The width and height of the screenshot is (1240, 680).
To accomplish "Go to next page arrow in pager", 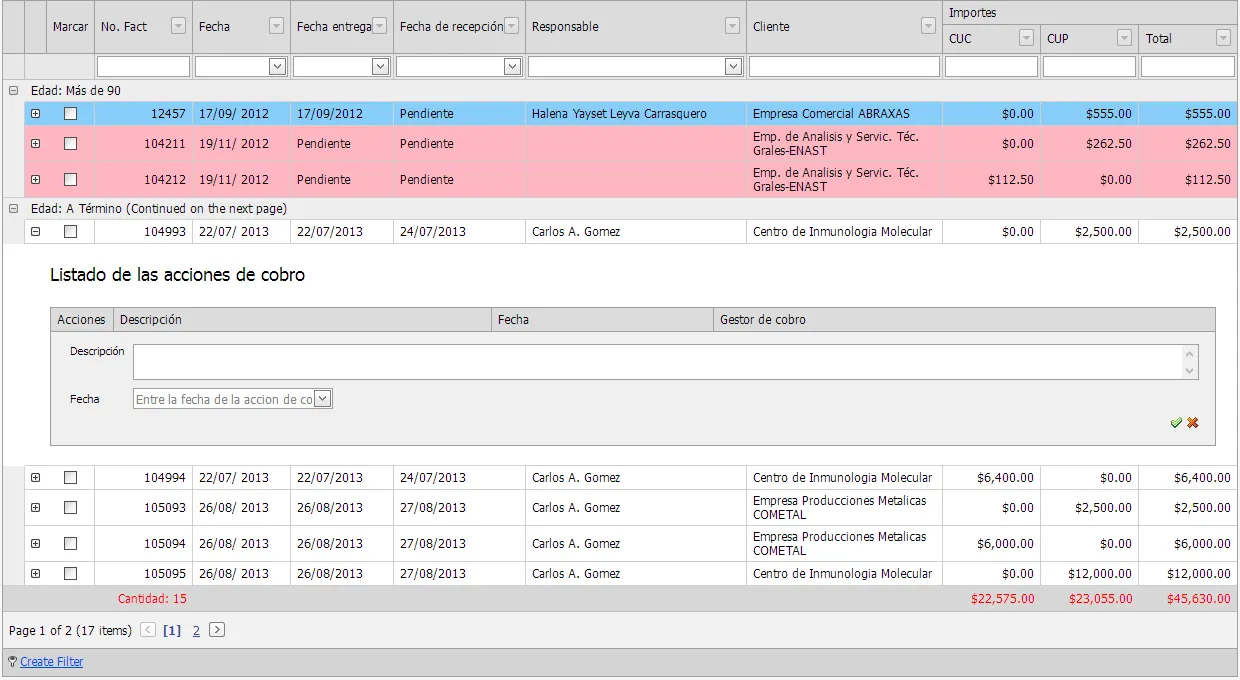I will click(217, 630).
